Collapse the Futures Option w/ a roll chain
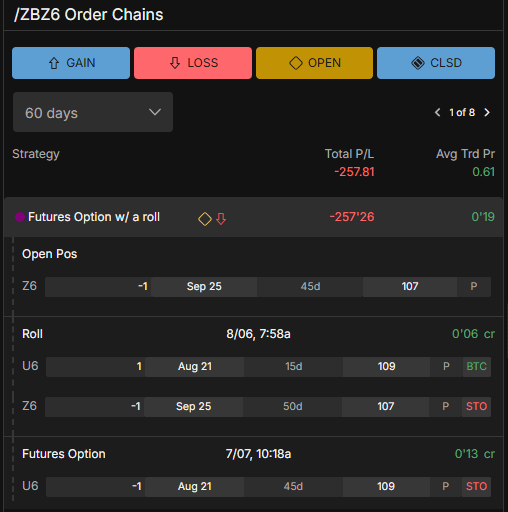 click(x=253, y=217)
